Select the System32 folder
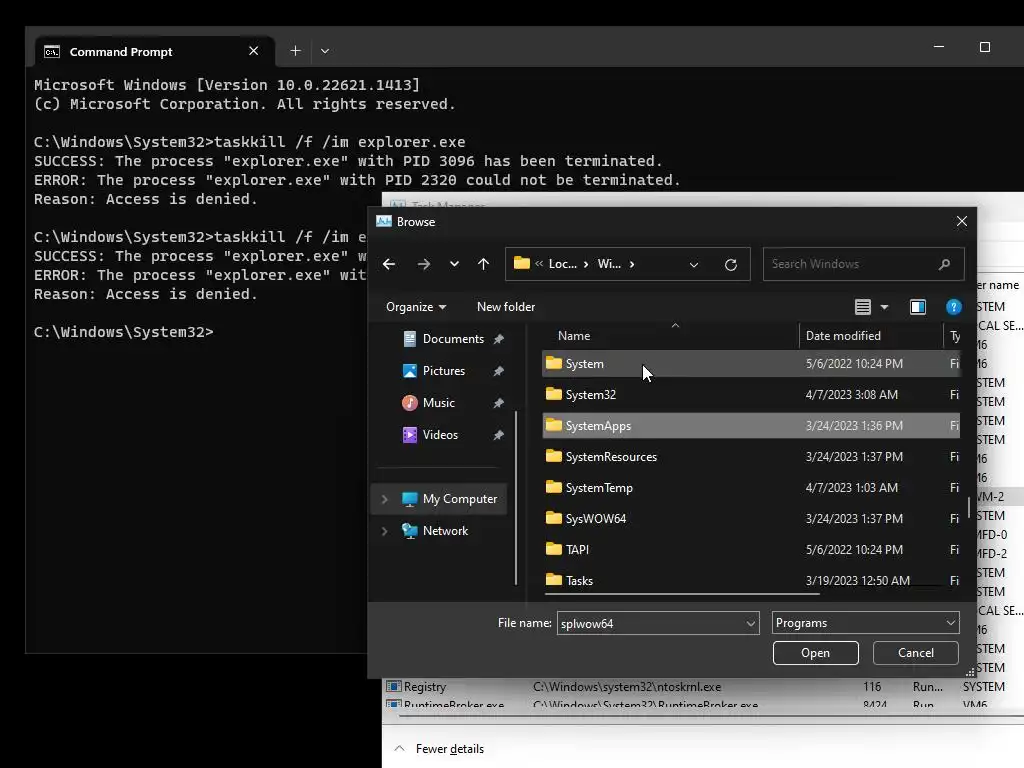 (x=751, y=394)
